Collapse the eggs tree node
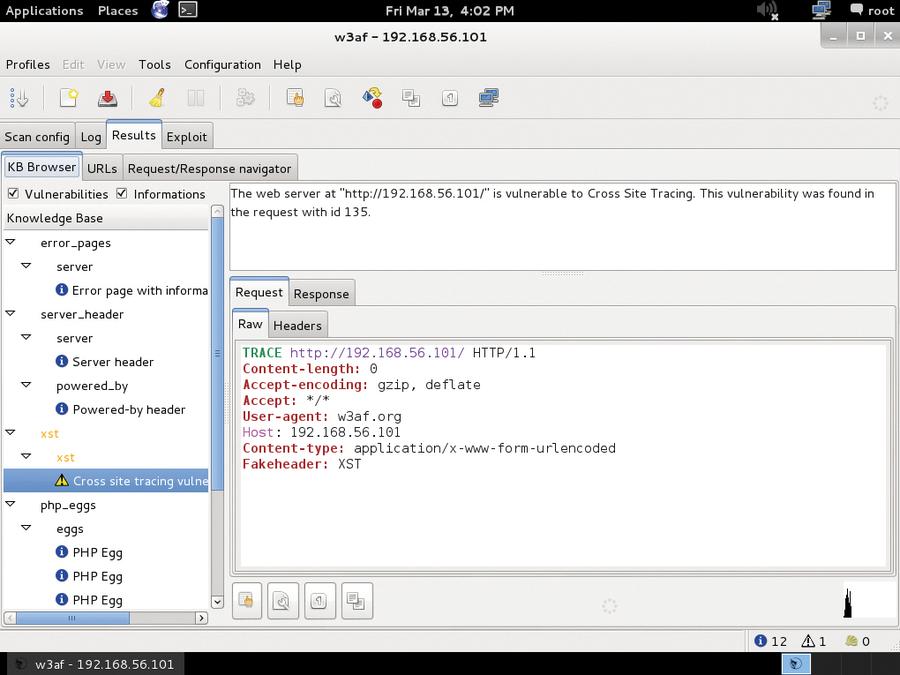The image size is (900, 675). [x=26, y=527]
